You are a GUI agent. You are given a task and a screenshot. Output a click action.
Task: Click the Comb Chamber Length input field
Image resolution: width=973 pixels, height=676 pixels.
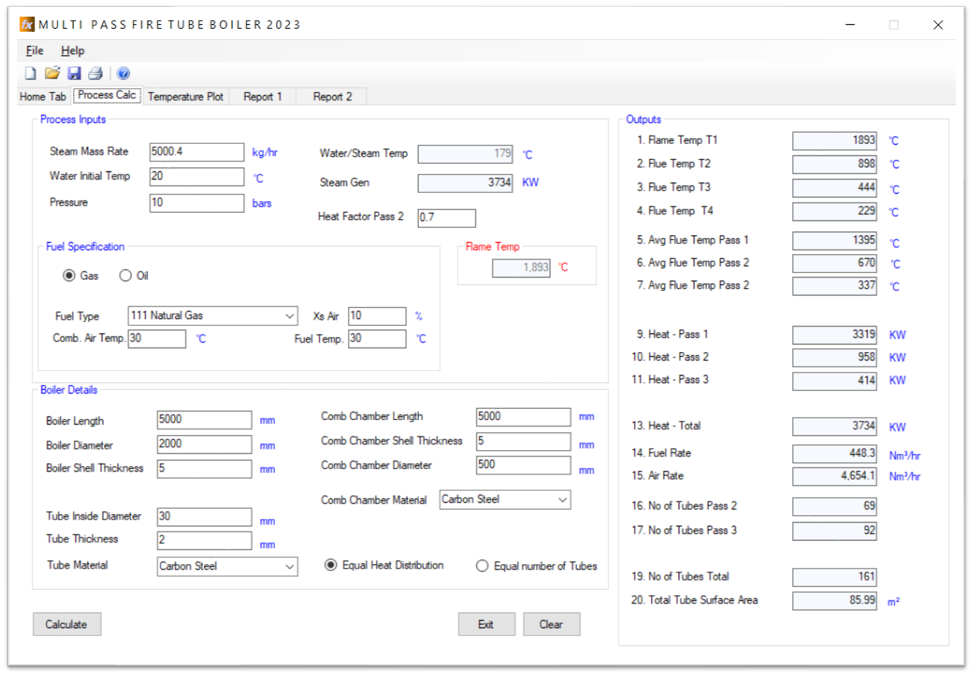523,417
